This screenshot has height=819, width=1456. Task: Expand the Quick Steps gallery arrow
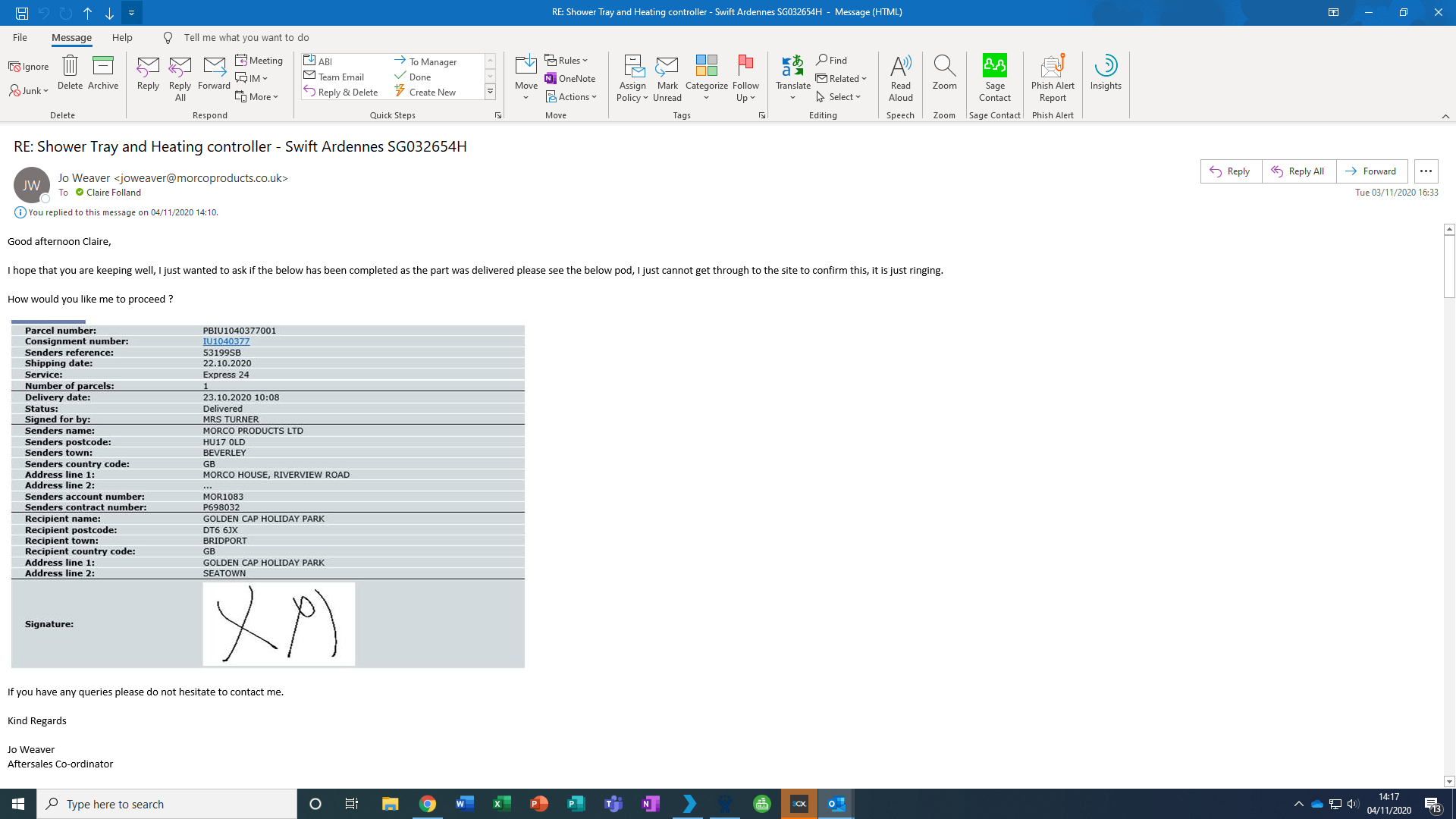(x=490, y=92)
